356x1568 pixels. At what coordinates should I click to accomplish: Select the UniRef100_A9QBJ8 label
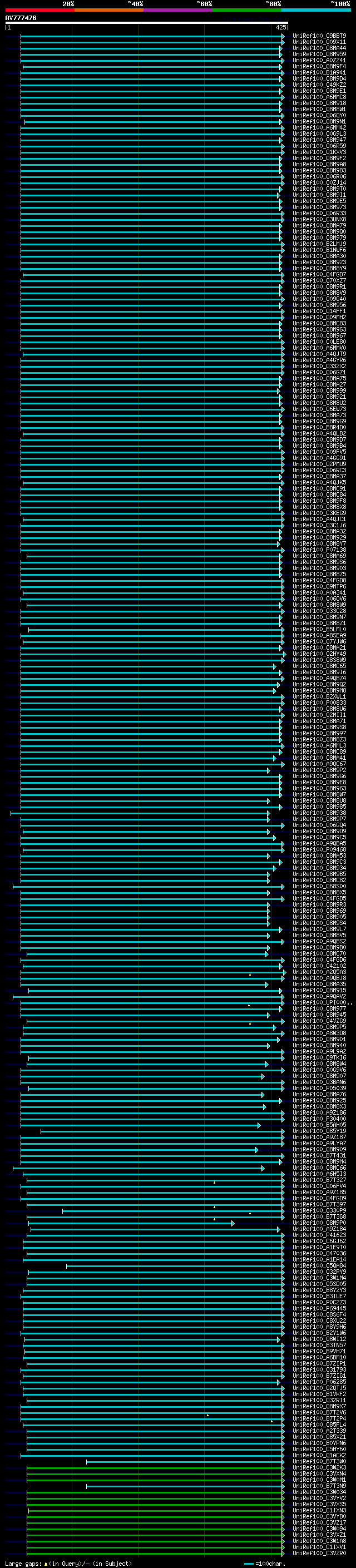point(319,977)
